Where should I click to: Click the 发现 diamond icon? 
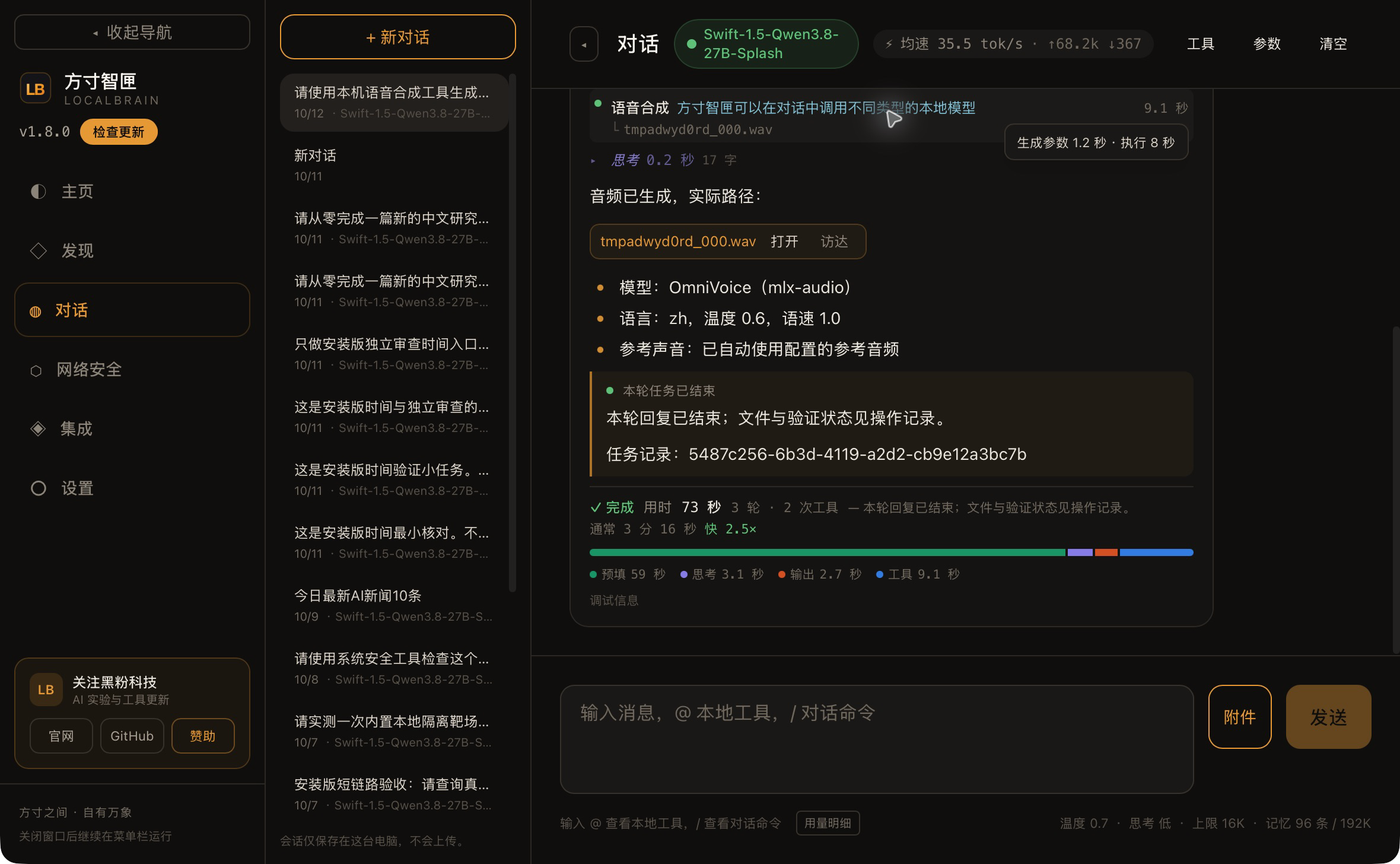(x=38, y=250)
